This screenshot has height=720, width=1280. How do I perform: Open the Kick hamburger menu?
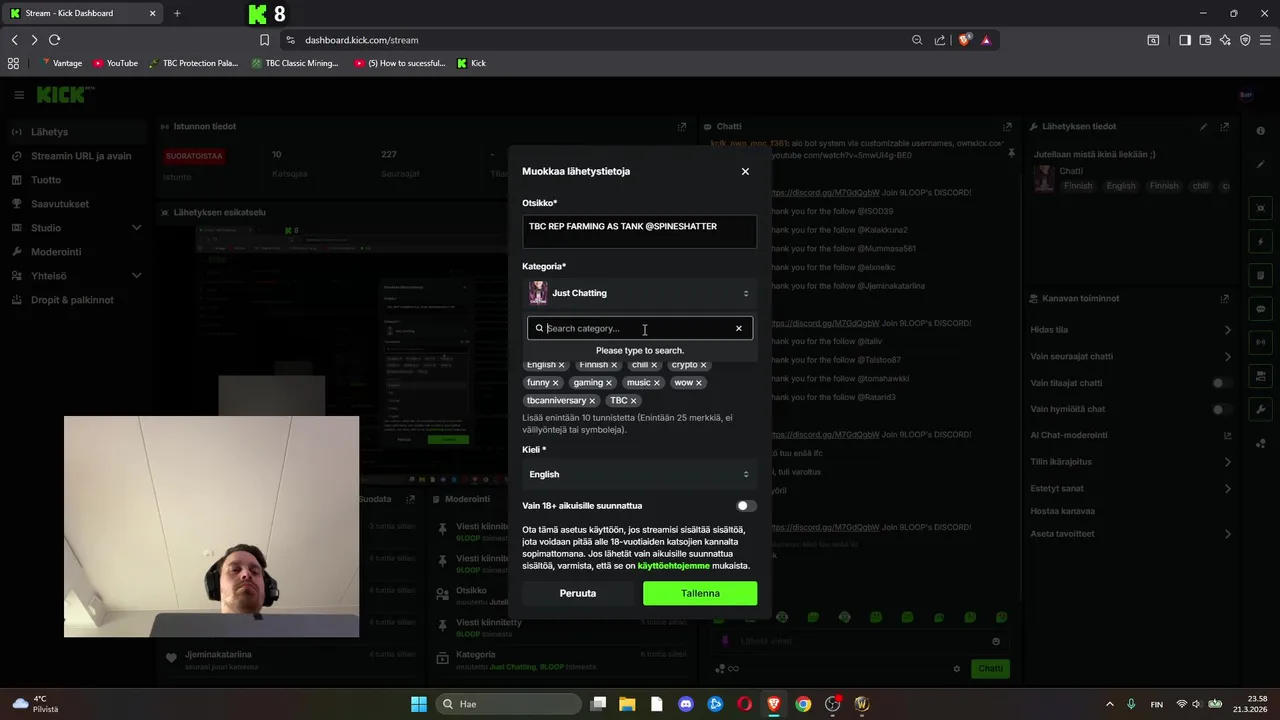pos(19,95)
